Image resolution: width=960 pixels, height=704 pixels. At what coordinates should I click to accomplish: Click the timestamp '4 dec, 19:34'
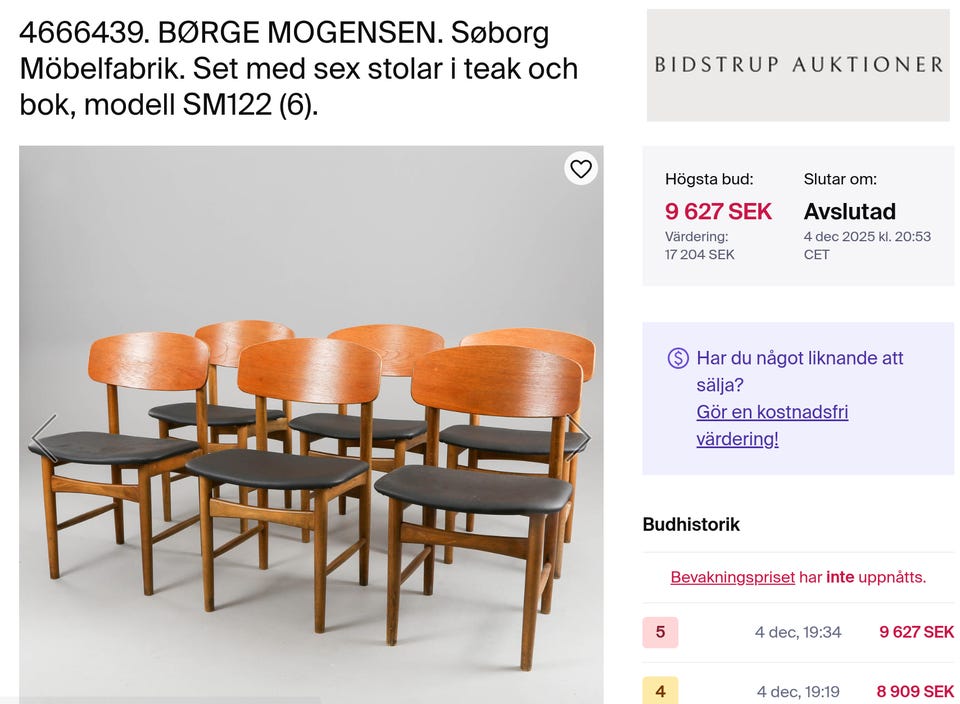tap(800, 633)
